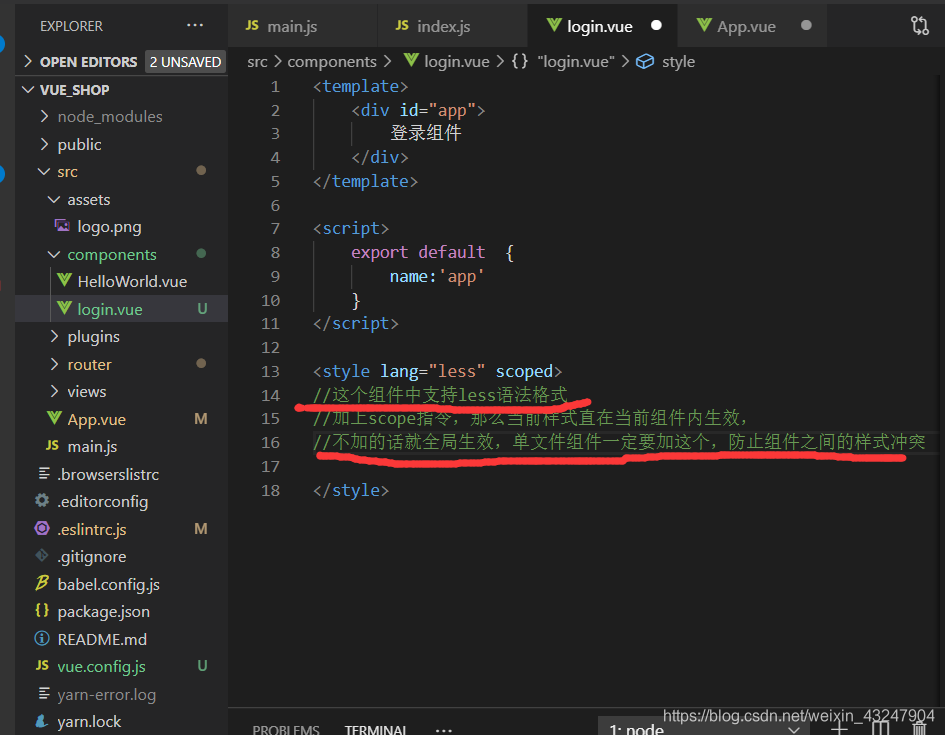Click the file icon of yarn-error.log

[x=43, y=693]
